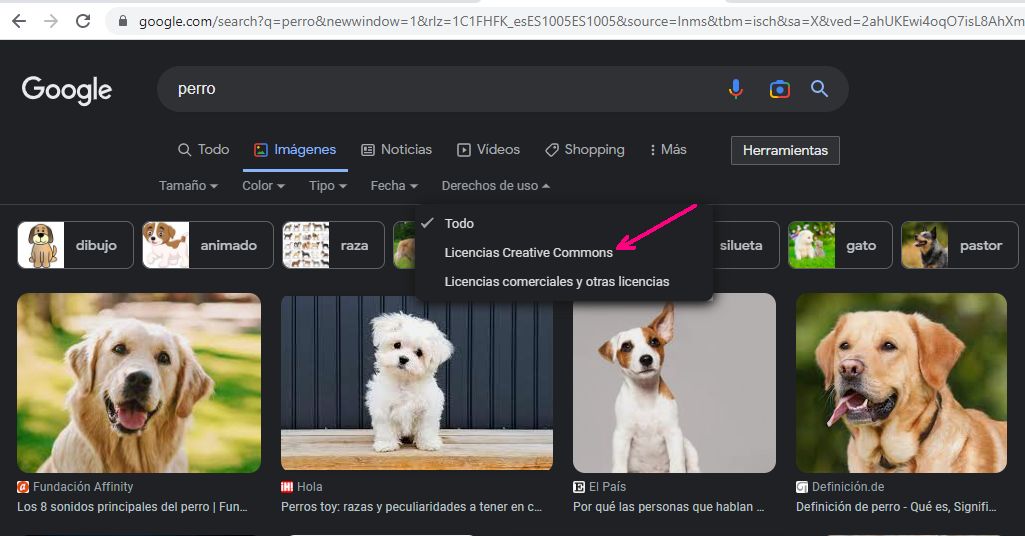1025x536 pixels.
Task: Click the dibujo suggestion chip
Action: point(75,245)
